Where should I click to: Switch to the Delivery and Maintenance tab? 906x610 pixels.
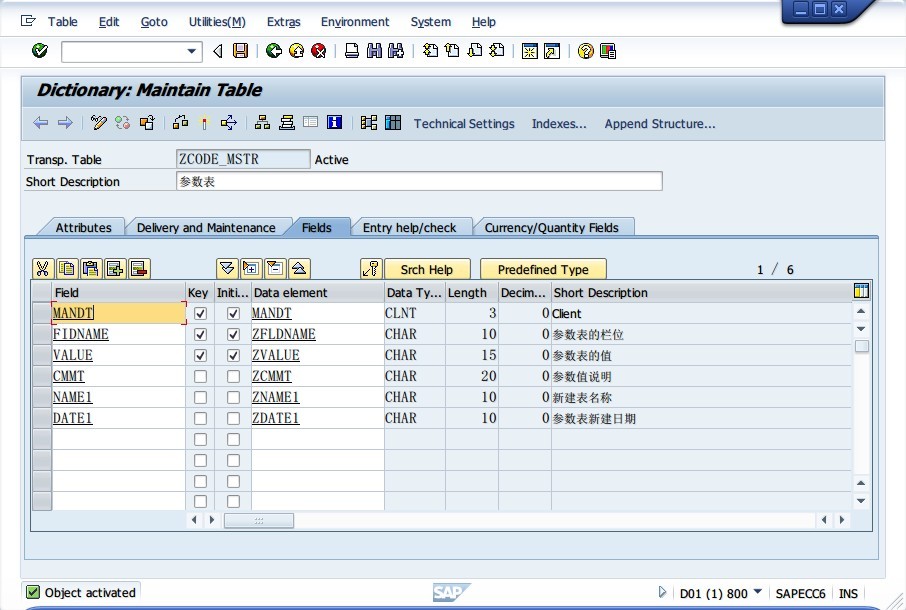pyautogui.click(x=206, y=228)
